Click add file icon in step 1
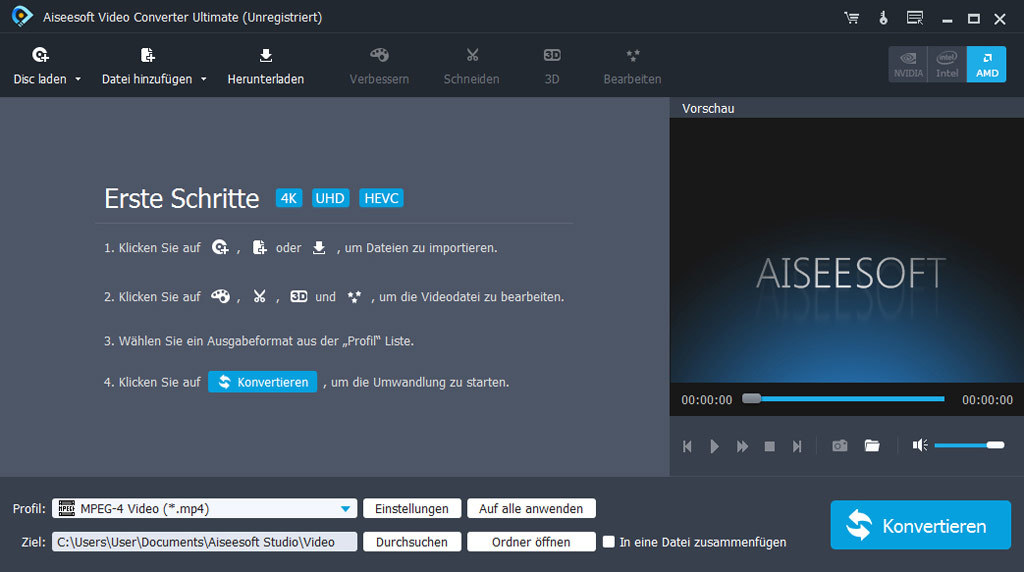The image size is (1024, 572). coord(259,247)
